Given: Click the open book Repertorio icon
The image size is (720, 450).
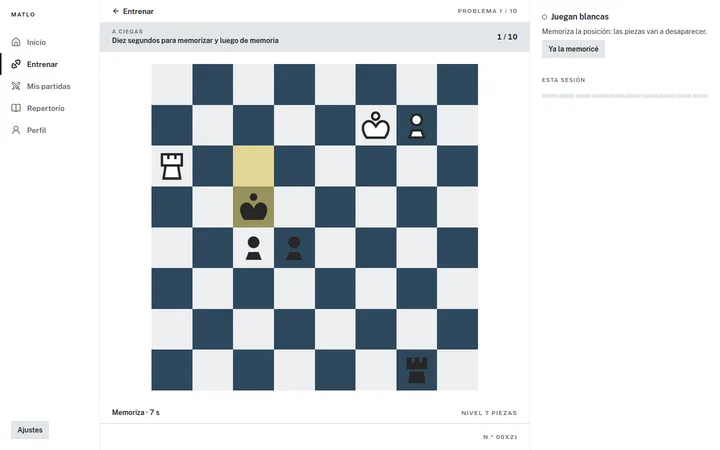Looking at the screenshot, I should (16, 108).
